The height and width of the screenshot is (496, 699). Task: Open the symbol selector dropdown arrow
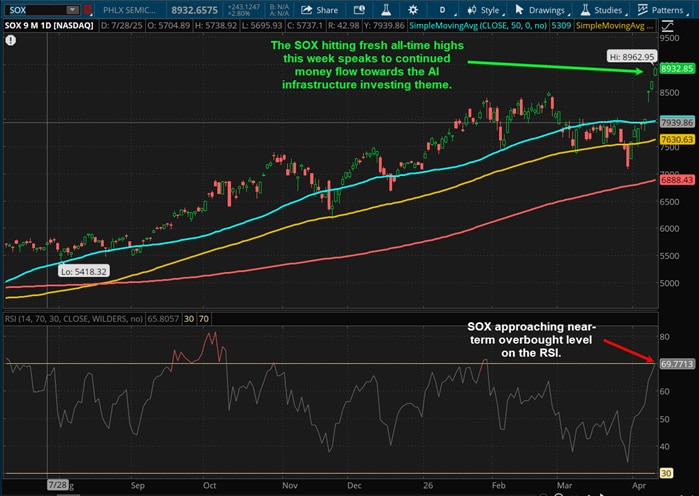pyautogui.click(x=72, y=10)
